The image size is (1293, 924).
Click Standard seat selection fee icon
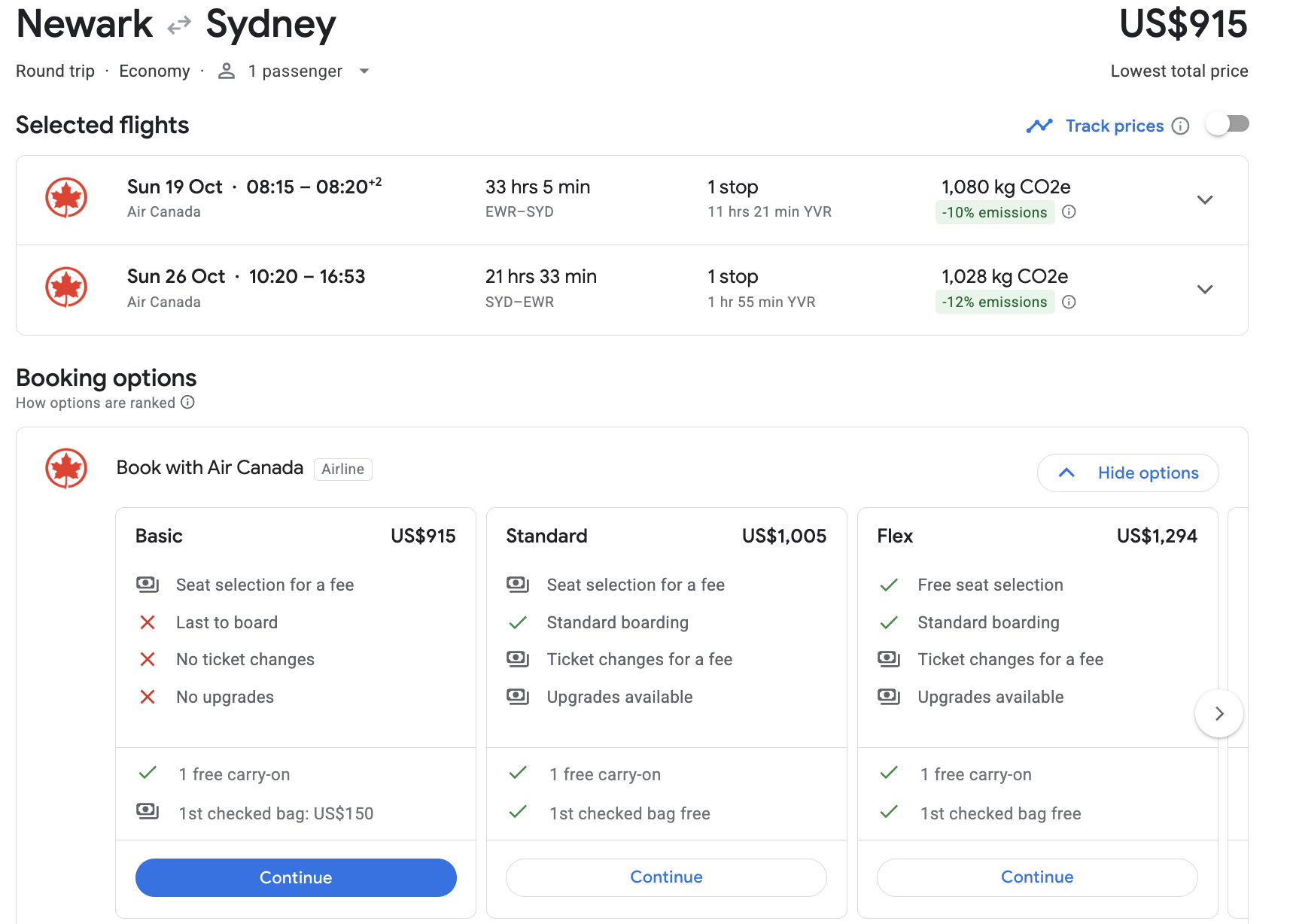[518, 585]
